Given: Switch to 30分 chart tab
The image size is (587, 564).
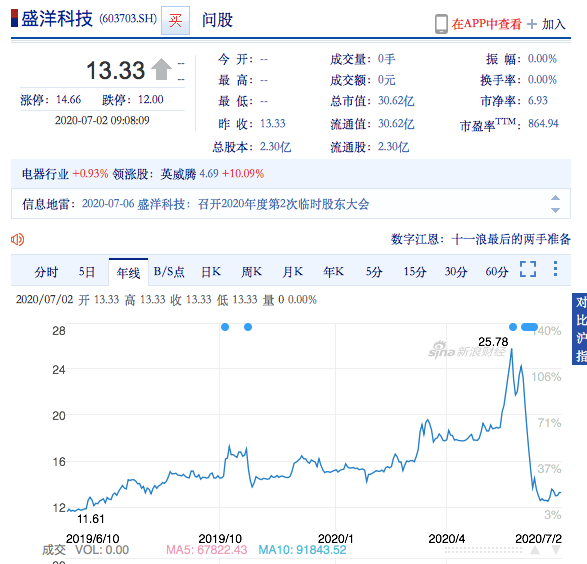Looking at the screenshot, I should point(456,272).
